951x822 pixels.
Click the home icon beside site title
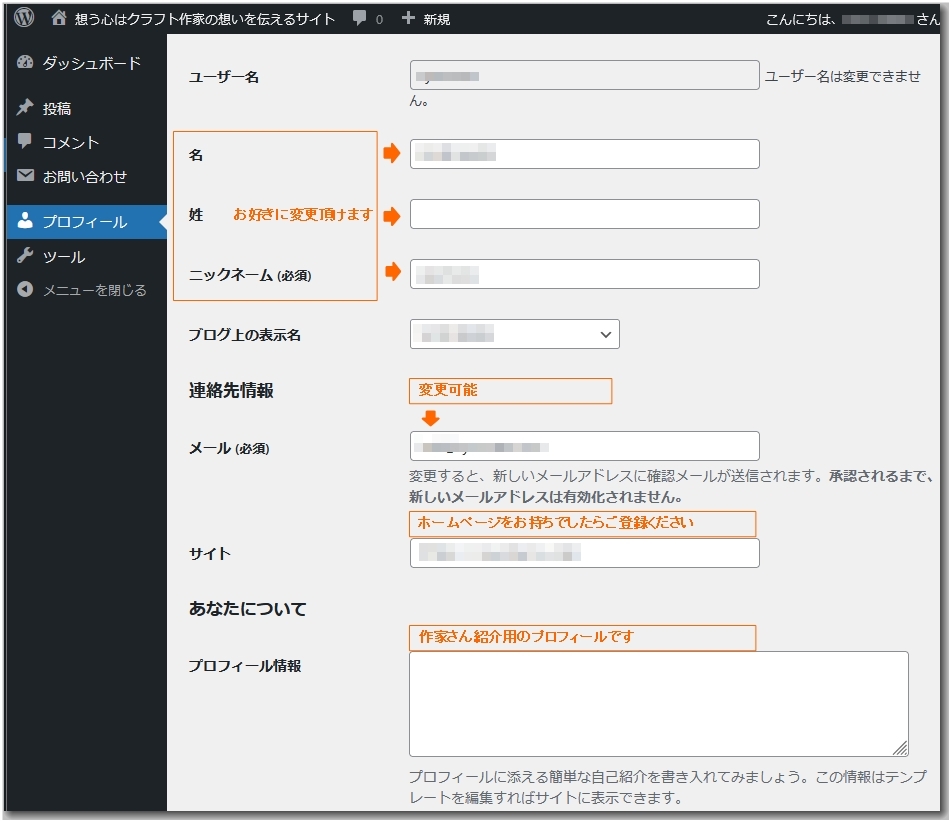click(60, 18)
